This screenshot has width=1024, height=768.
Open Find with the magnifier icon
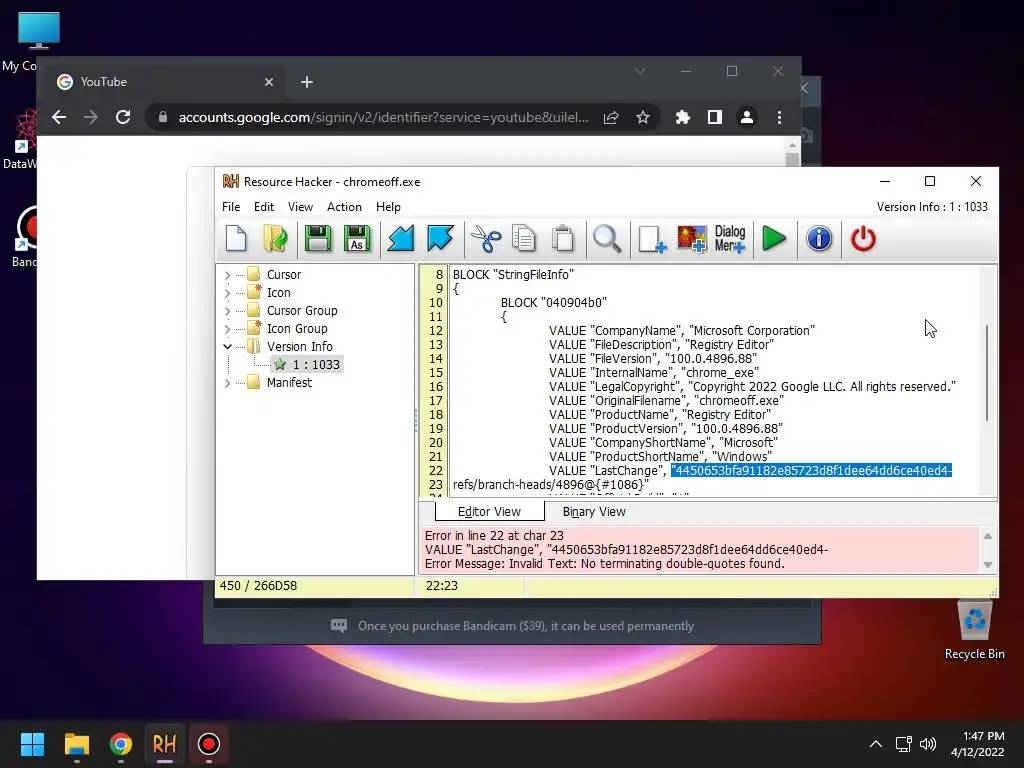tap(607, 239)
